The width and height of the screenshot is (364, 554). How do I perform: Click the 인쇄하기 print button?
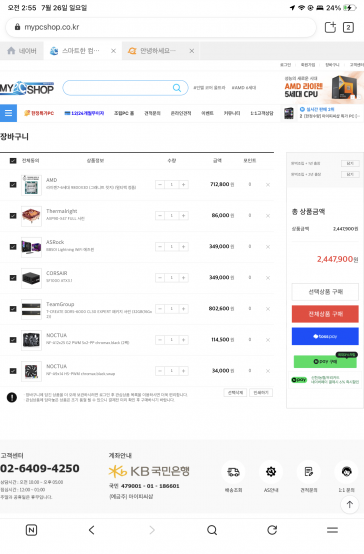click(x=261, y=393)
